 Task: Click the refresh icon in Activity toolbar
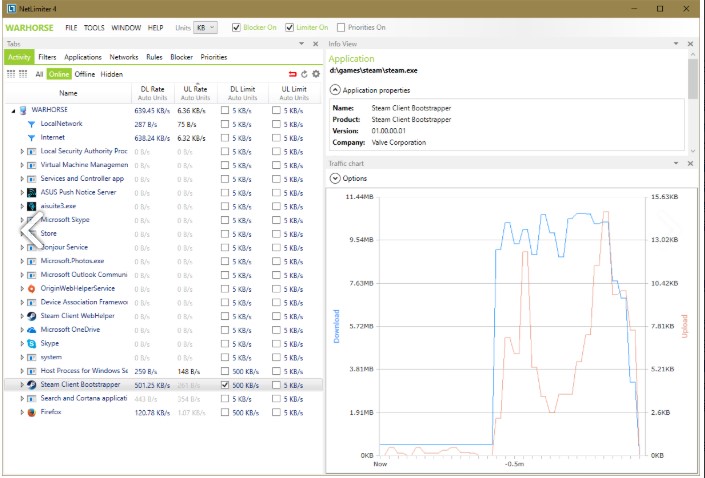pyautogui.click(x=304, y=74)
